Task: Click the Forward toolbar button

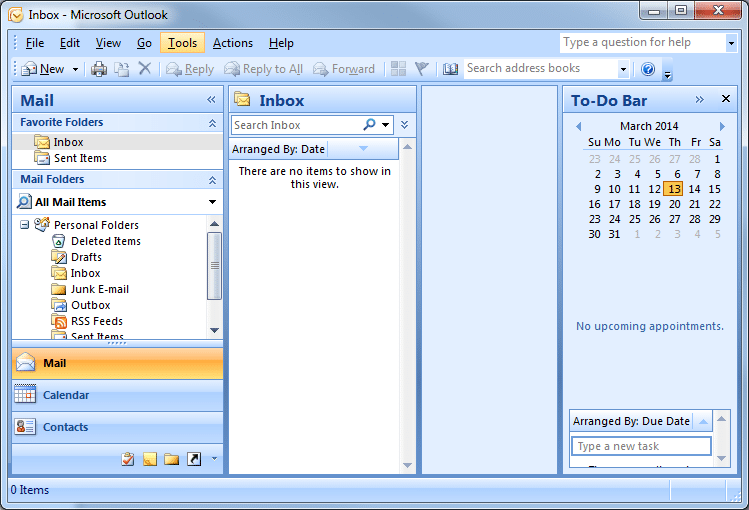Action: tap(344, 69)
